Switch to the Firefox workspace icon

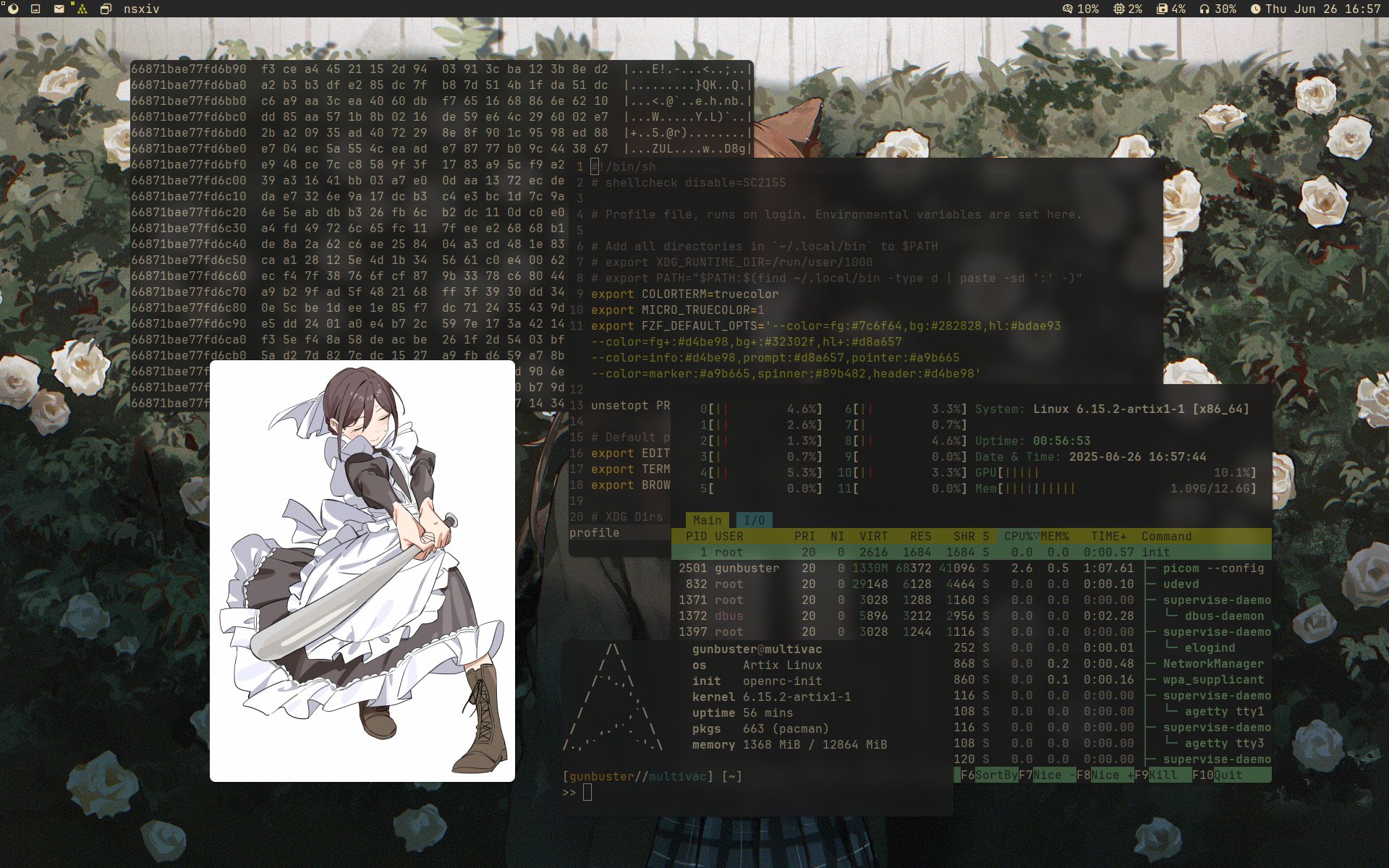pos(12,9)
